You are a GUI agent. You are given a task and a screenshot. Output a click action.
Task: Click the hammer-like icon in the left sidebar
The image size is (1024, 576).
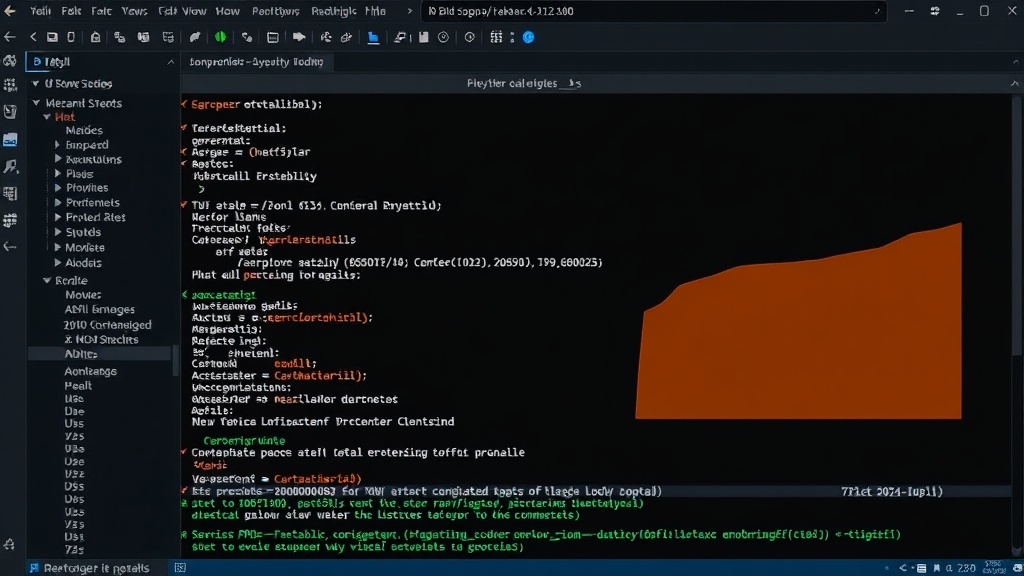coord(10,167)
